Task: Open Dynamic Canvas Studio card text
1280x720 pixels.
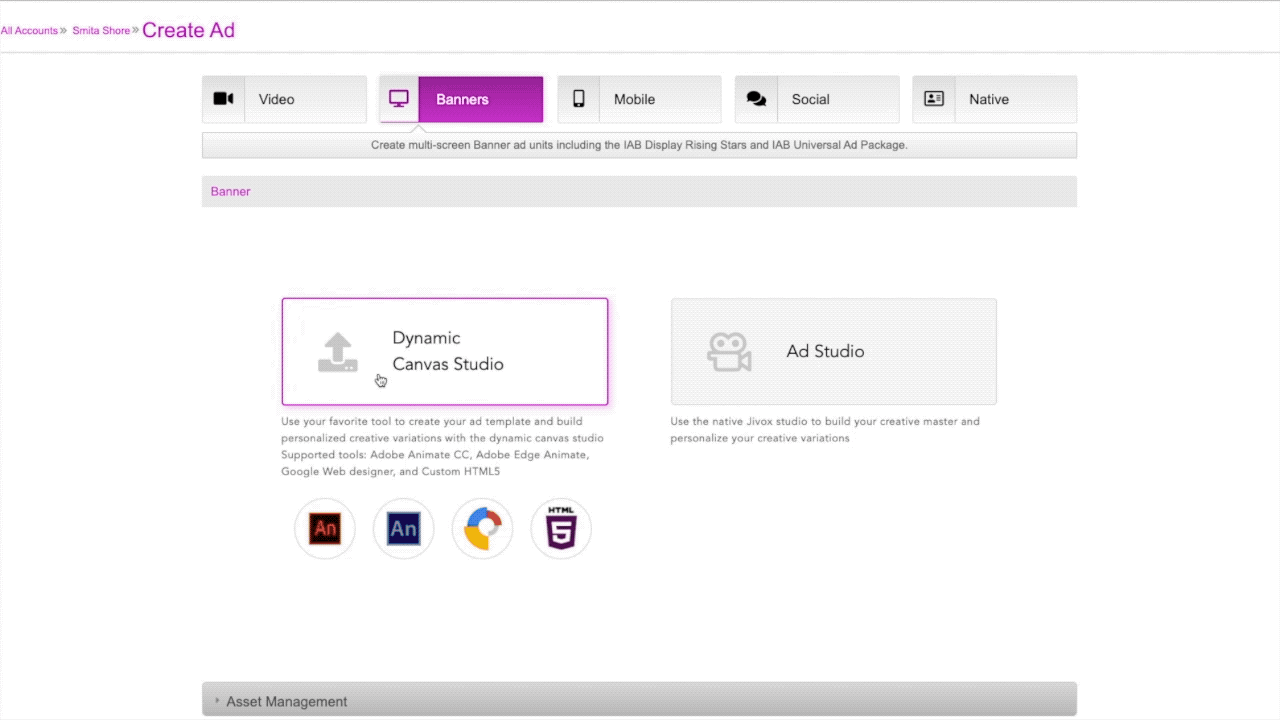Action: tap(447, 351)
